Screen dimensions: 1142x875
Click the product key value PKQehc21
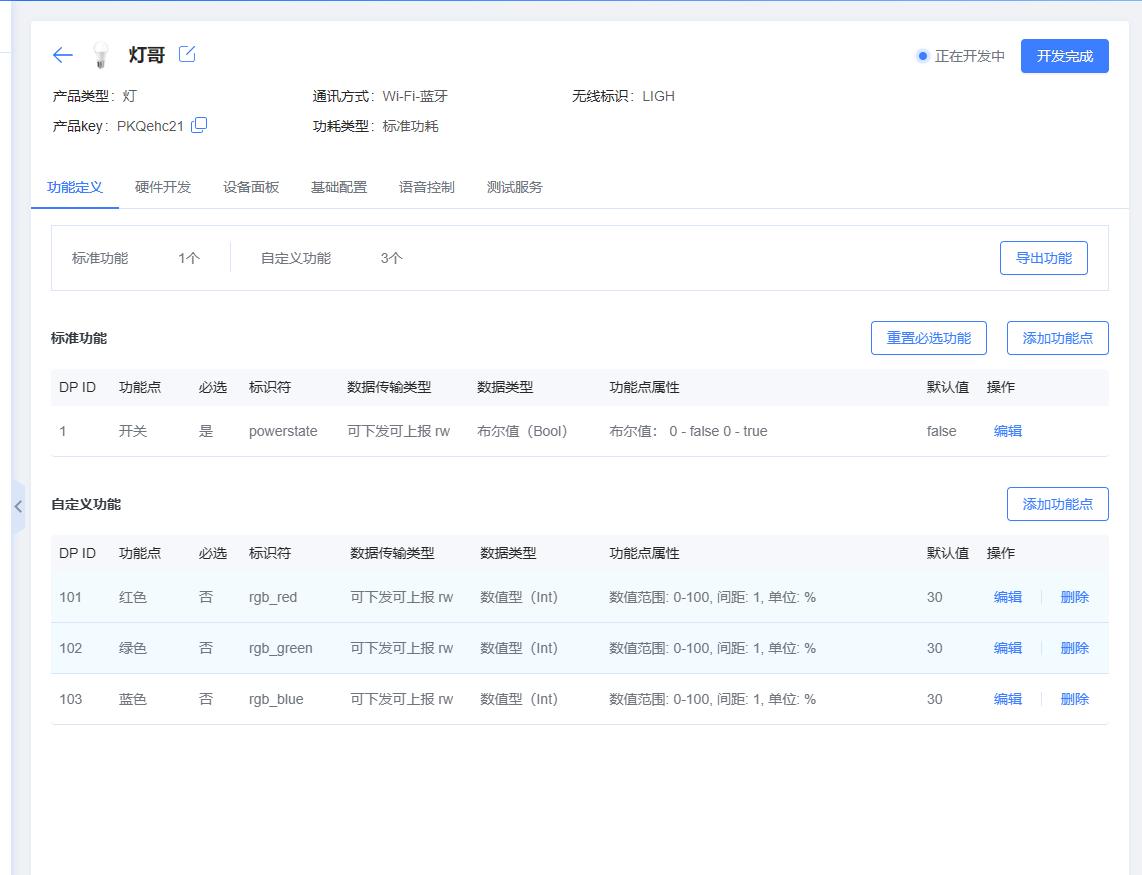(150, 126)
